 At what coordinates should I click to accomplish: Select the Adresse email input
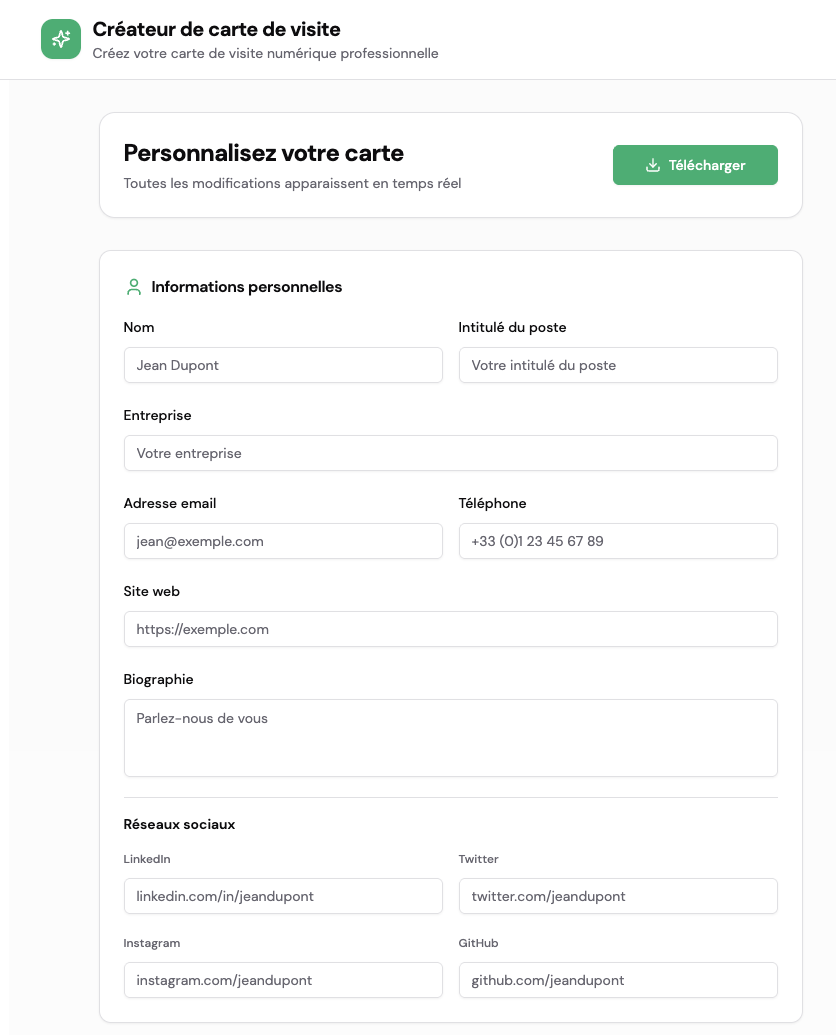283,541
